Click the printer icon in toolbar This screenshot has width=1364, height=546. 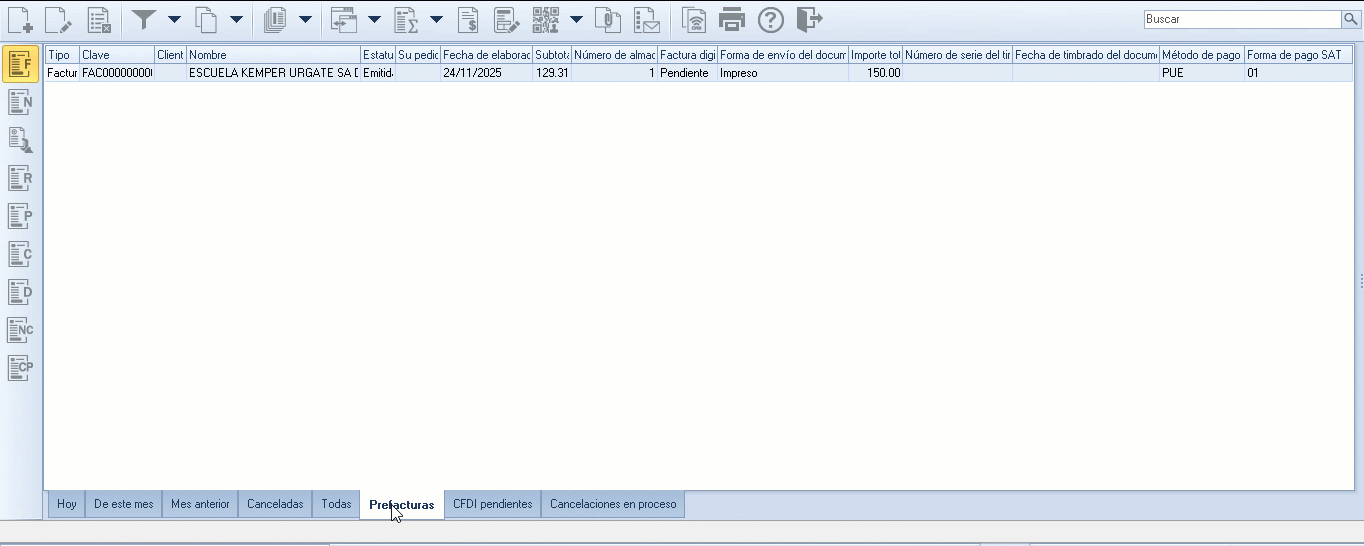(x=732, y=19)
